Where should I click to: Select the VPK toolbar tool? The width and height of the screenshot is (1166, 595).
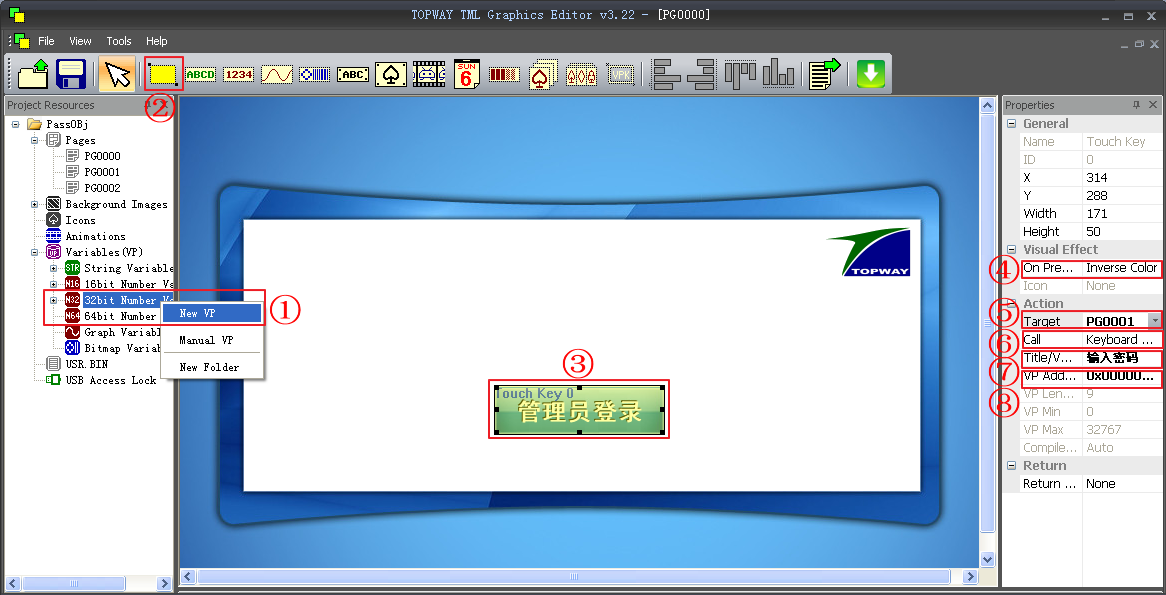point(619,74)
